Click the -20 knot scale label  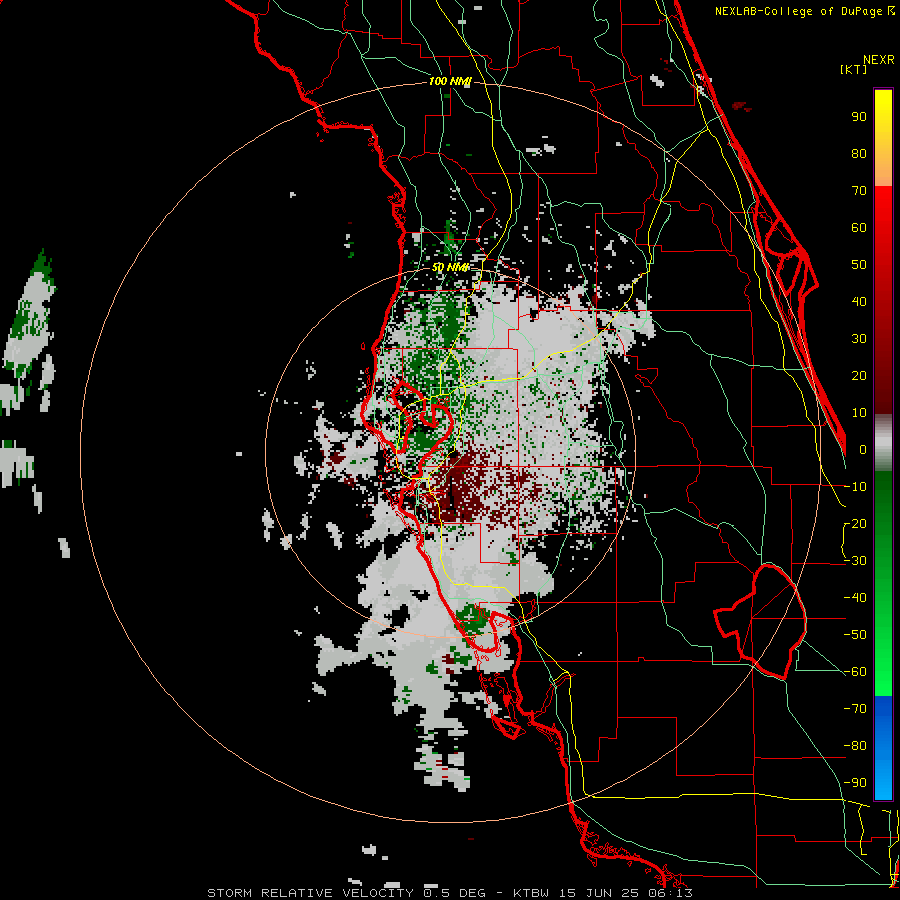[855, 524]
